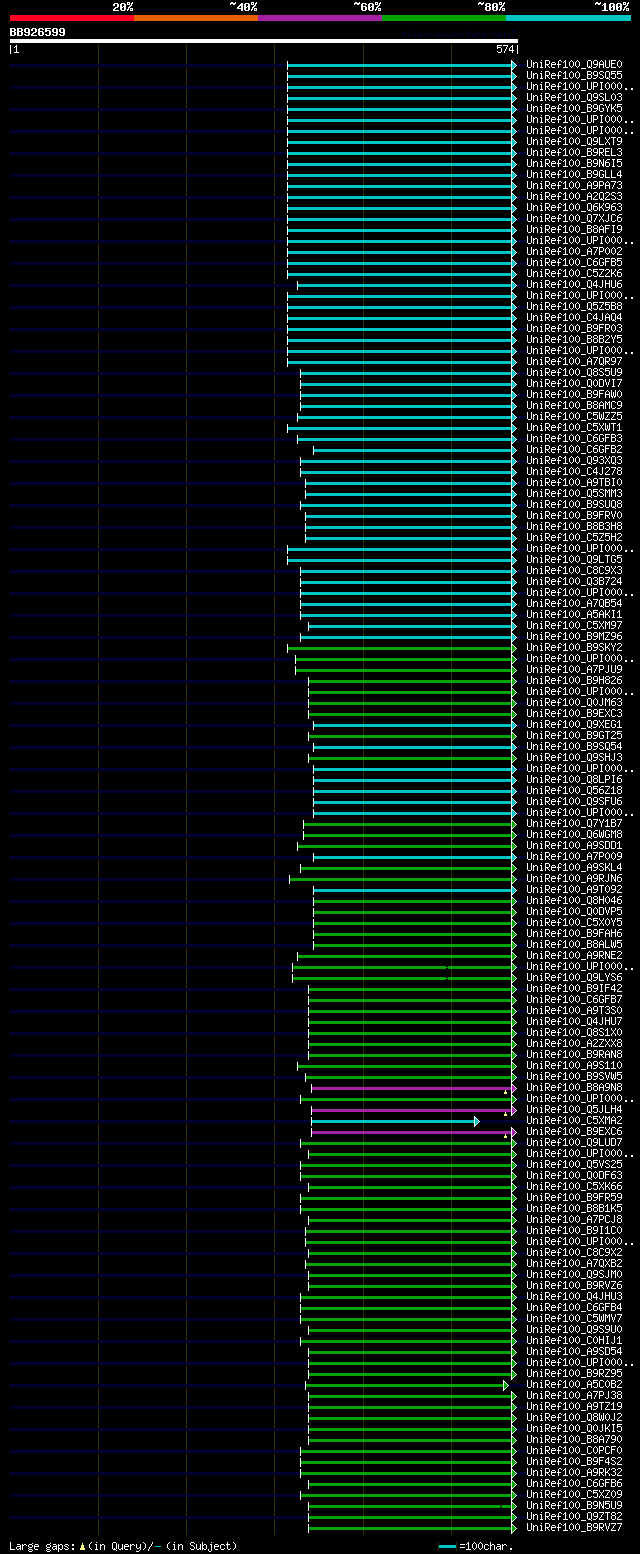Open hit UniRef100_Q9SLO3

coord(574,98)
